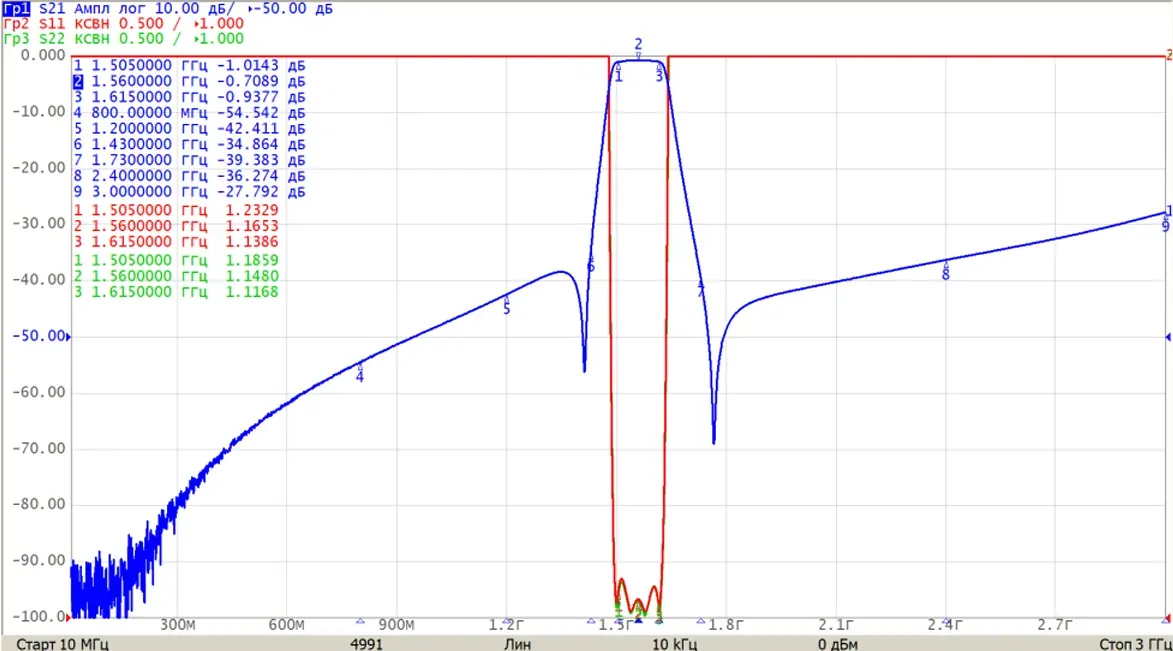Select marker row with -0.7089 дБ
Image resolution: width=1173 pixels, height=651 pixels.
tap(189, 81)
